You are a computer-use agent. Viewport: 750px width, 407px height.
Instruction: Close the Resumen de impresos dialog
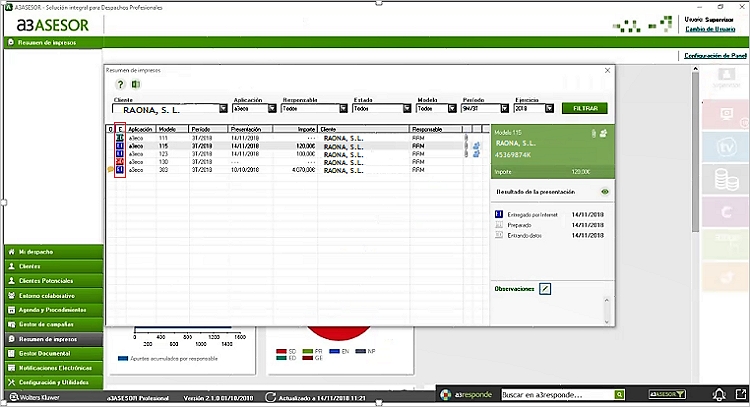pos(607,70)
